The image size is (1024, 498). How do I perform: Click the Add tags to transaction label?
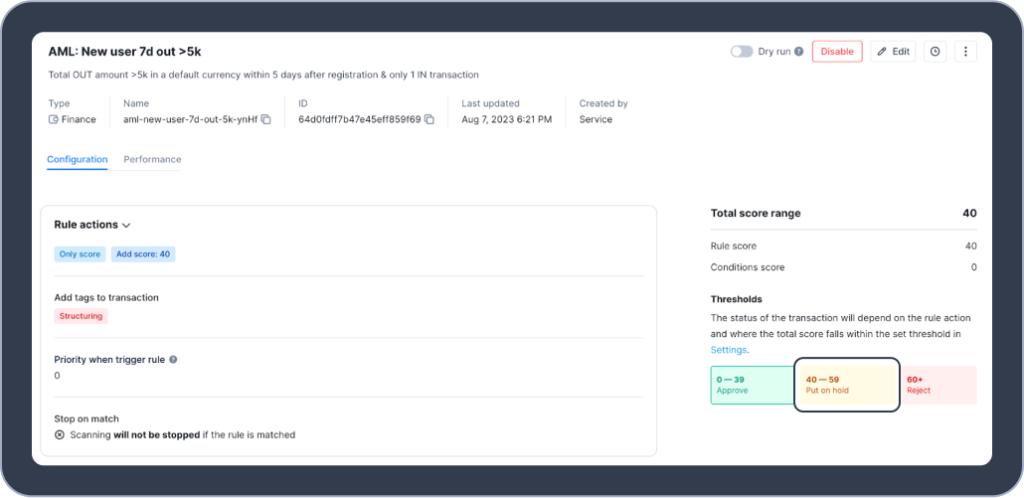106,298
